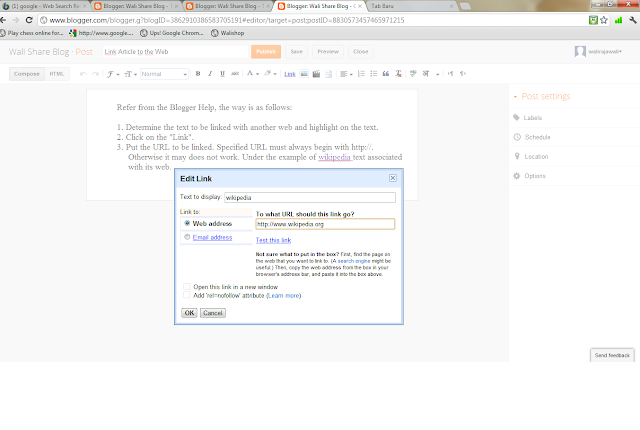
Task: Click the transliteration language icon
Action: pos(426,74)
